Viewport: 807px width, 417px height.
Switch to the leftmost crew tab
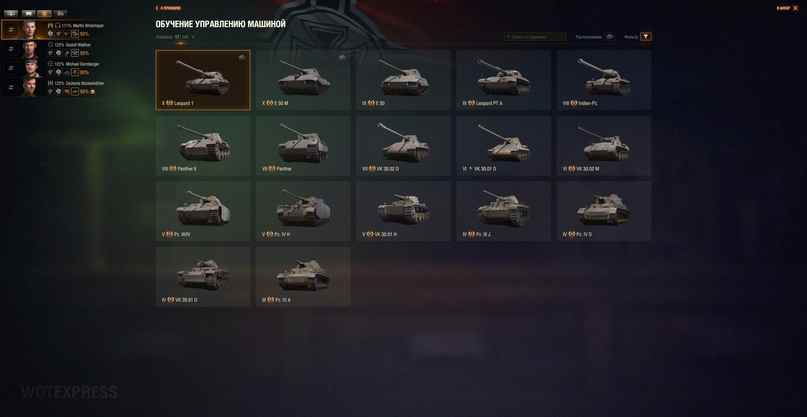(x=10, y=13)
